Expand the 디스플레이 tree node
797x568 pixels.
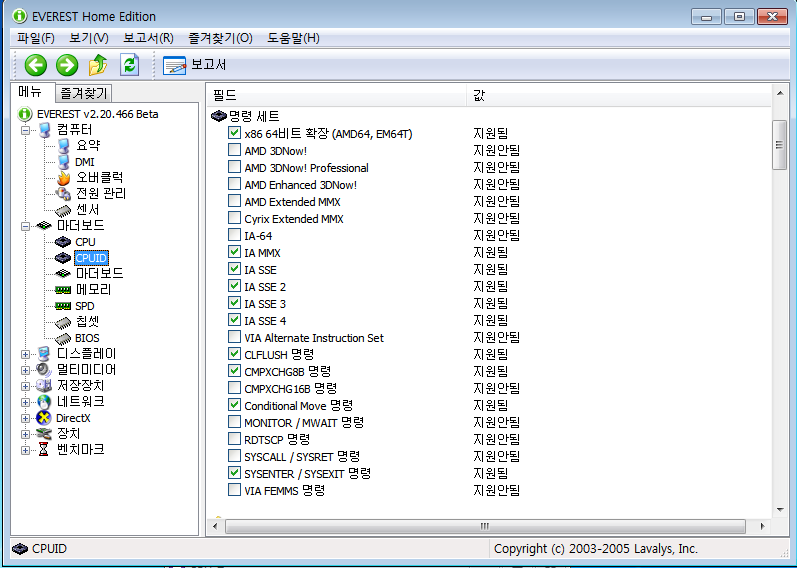tap(25, 354)
